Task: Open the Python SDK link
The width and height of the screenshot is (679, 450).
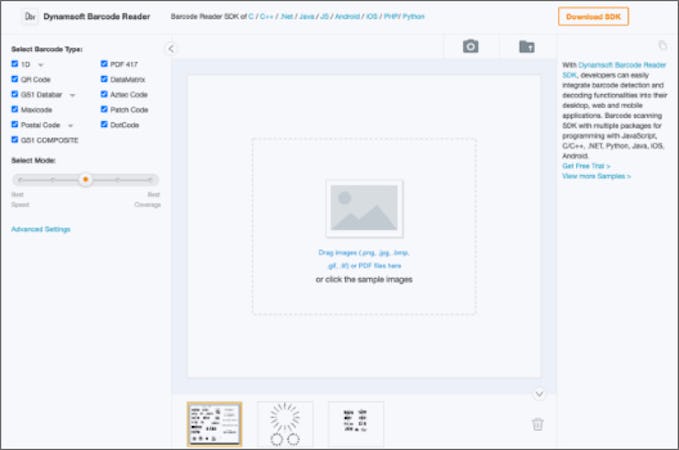Action: tap(413, 16)
